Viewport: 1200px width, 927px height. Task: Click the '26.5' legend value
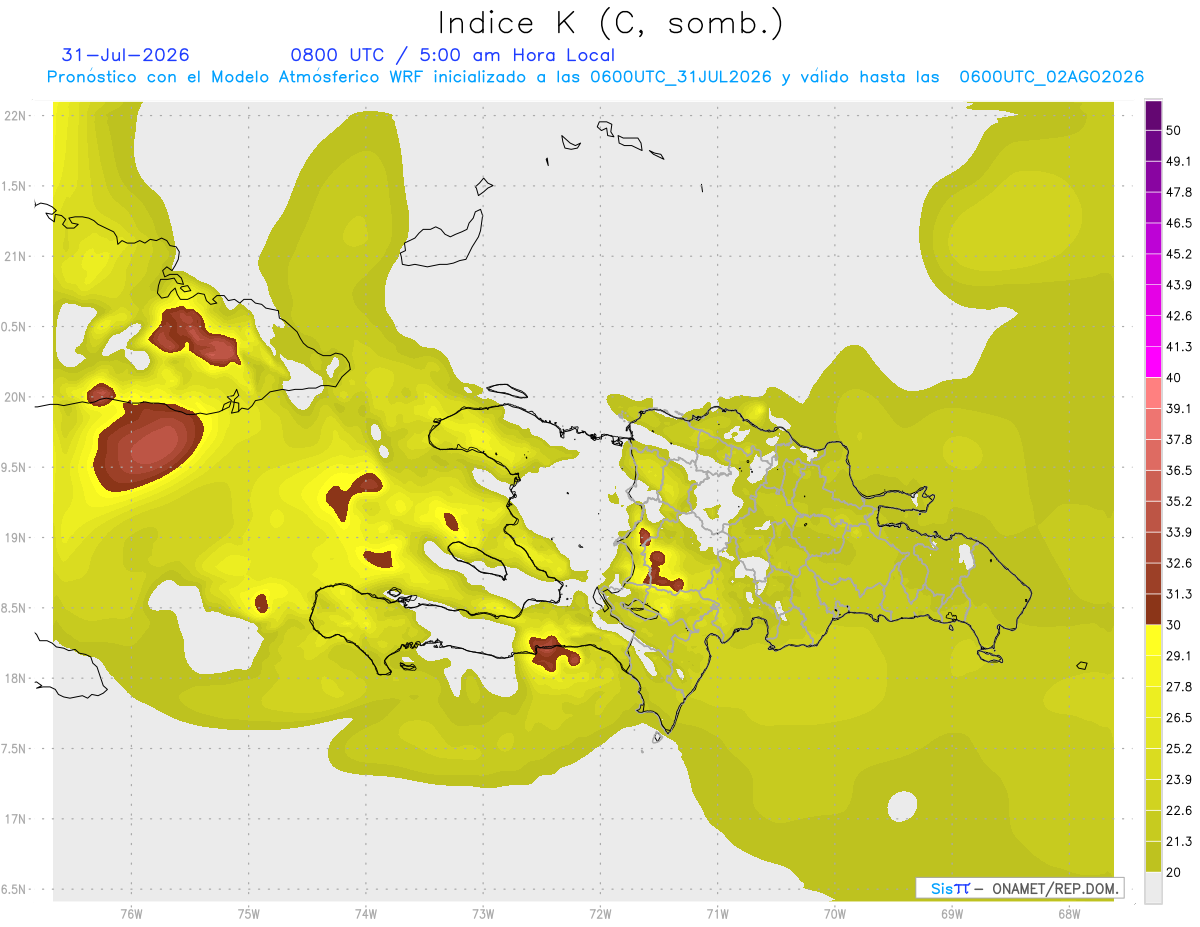[x=1178, y=717]
